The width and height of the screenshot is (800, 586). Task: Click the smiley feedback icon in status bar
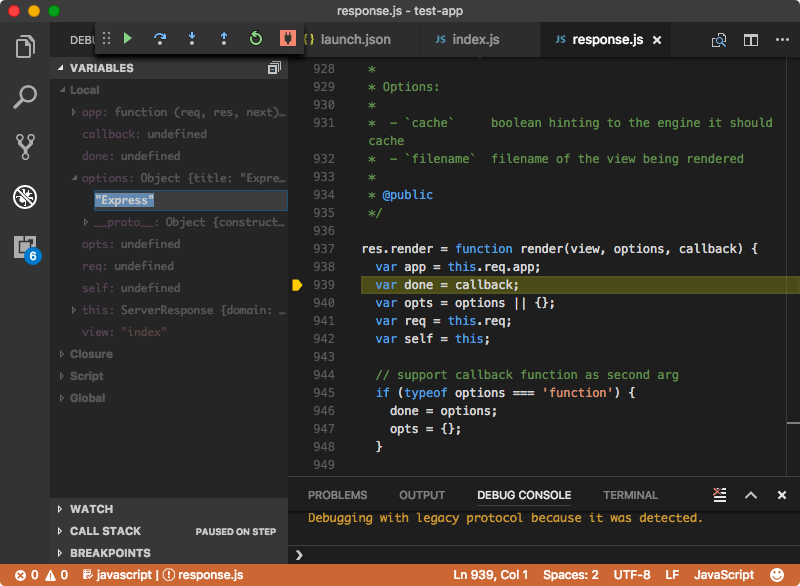[777, 575]
